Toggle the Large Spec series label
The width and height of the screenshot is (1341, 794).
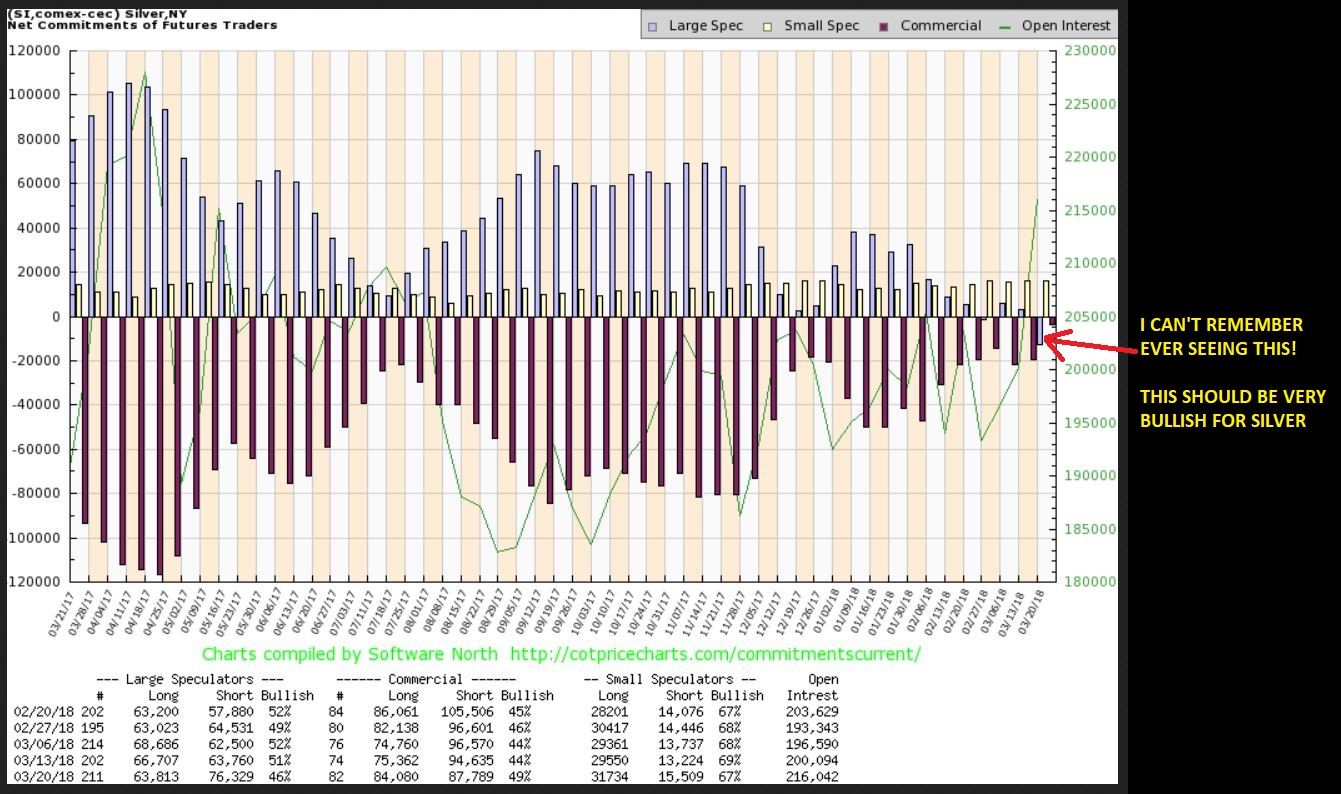point(705,26)
